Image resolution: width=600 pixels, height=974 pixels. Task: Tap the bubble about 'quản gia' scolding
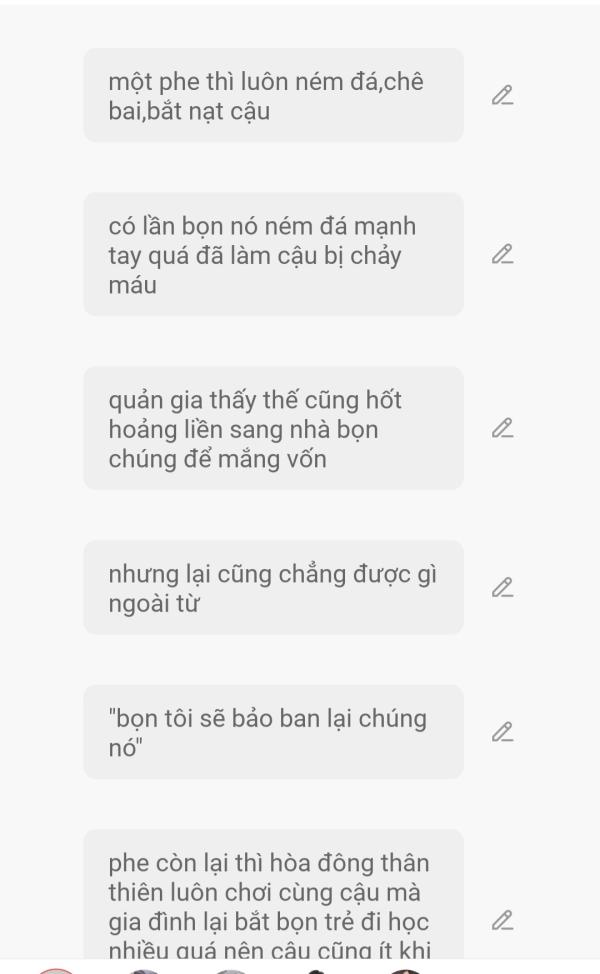(x=273, y=428)
